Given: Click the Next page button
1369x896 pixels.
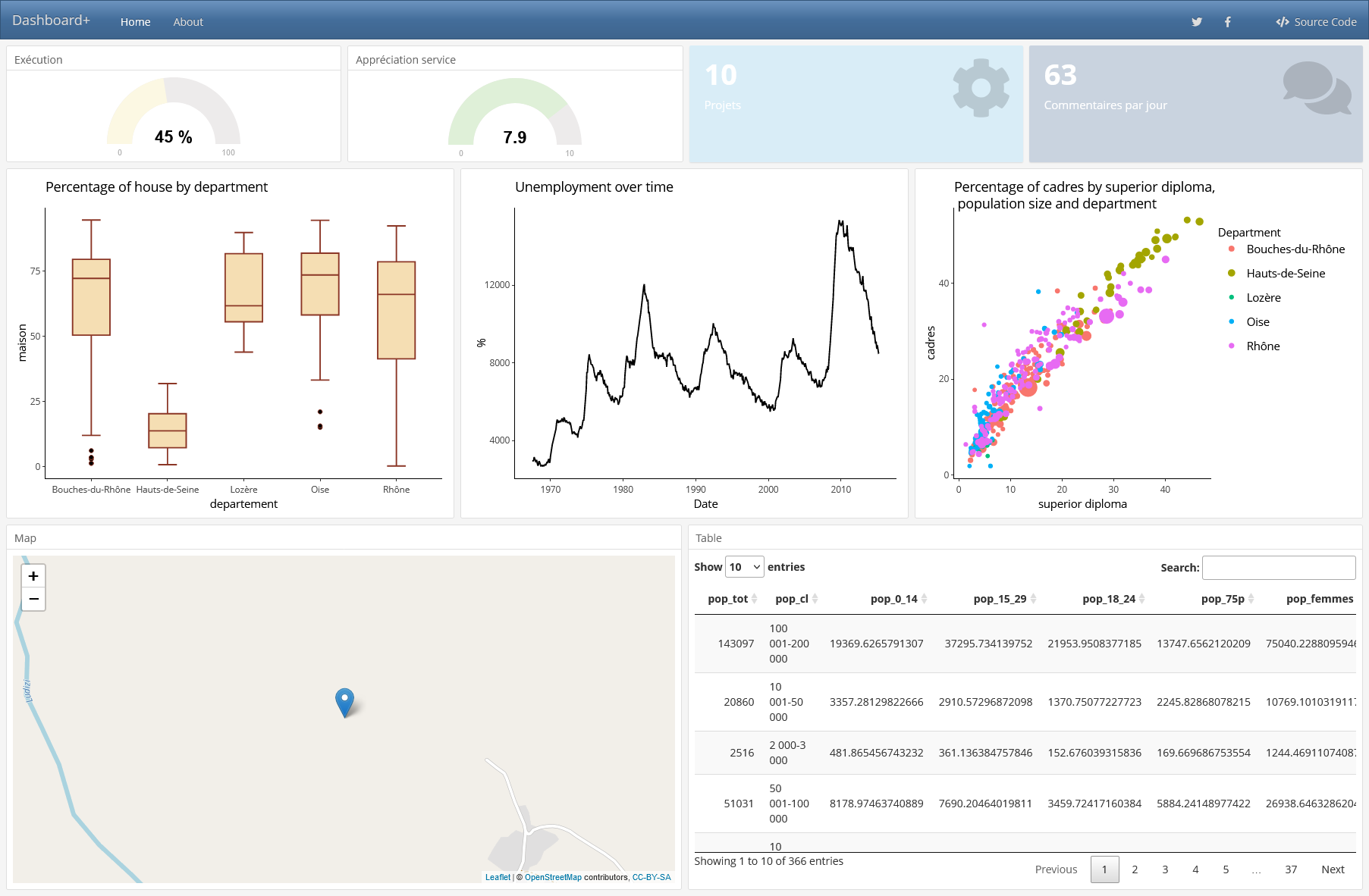Looking at the screenshot, I should point(1333,869).
